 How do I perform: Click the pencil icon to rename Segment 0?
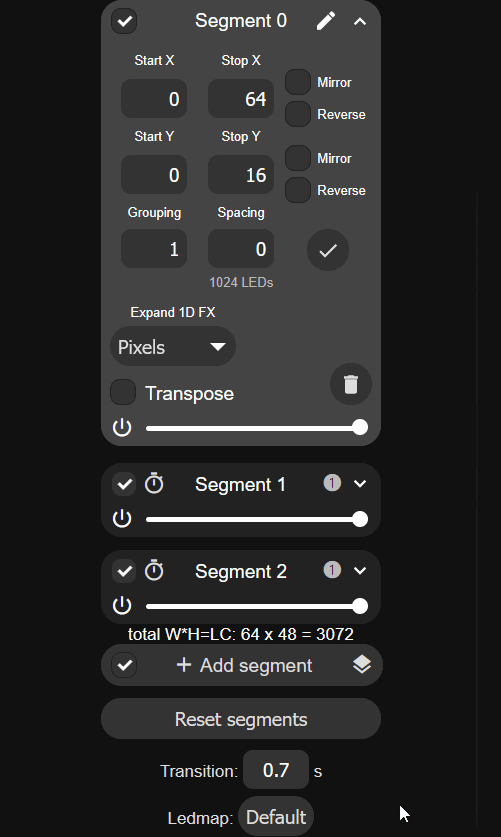click(325, 21)
